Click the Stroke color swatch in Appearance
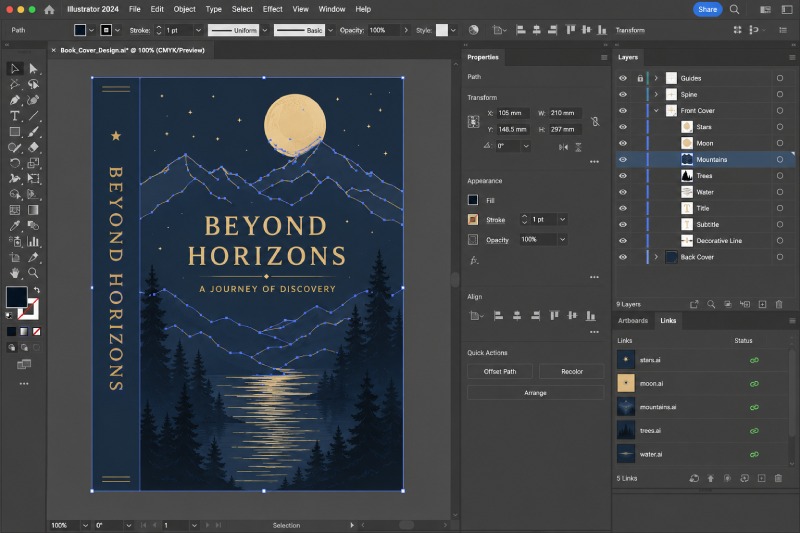This screenshot has width=800, height=533. pyautogui.click(x=473, y=219)
